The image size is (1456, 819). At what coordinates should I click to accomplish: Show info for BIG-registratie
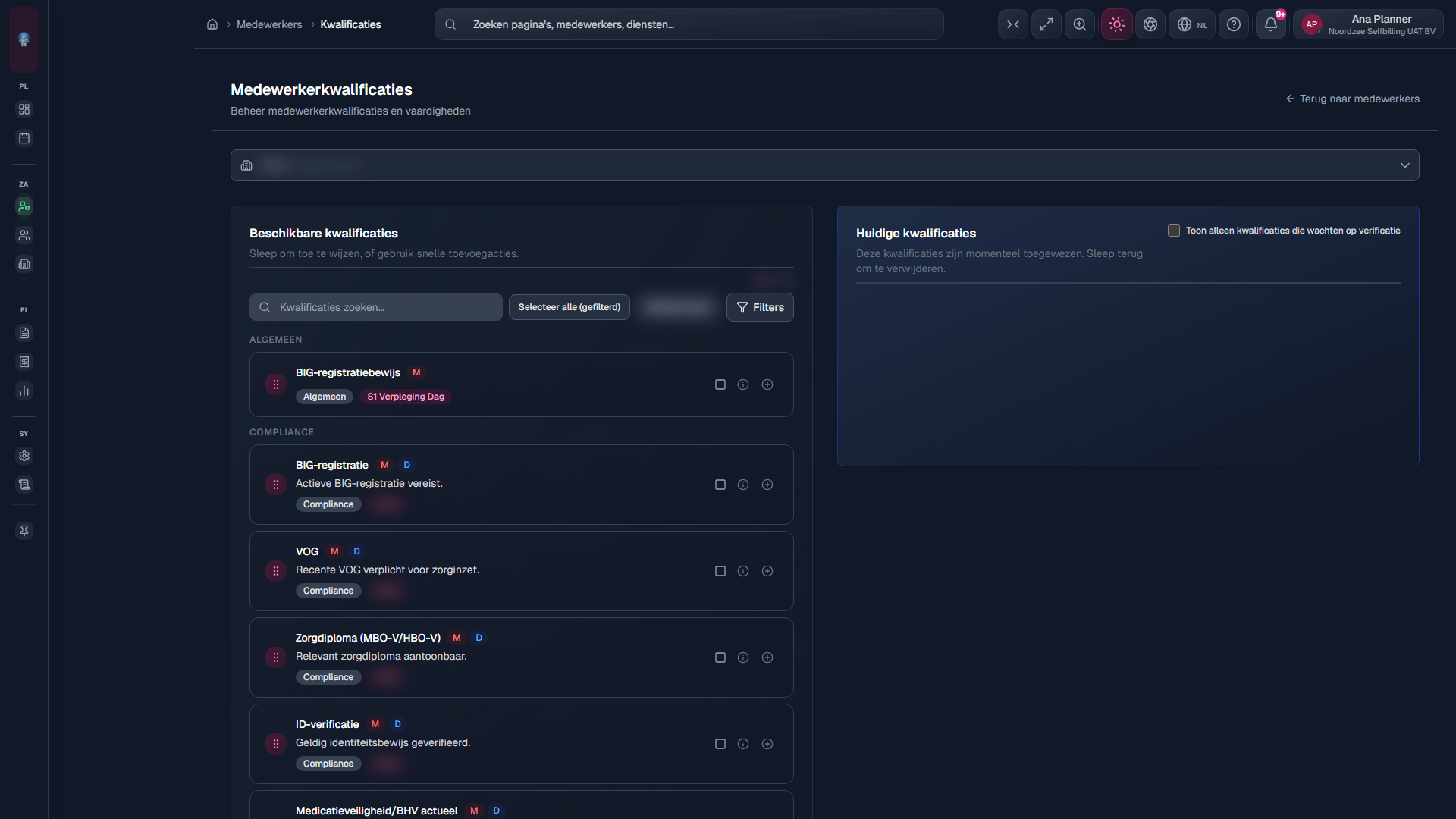pyautogui.click(x=743, y=485)
